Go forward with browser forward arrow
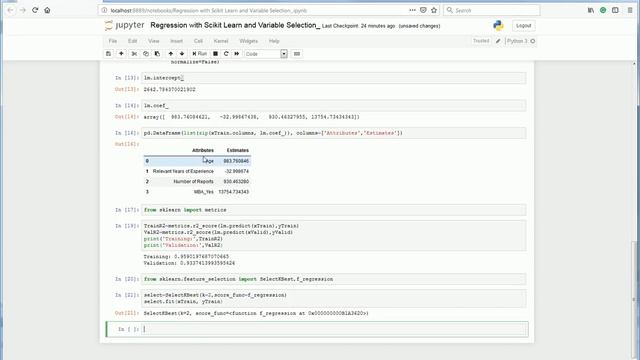The height and width of the screenshot is (360, 640). (23, 10)
